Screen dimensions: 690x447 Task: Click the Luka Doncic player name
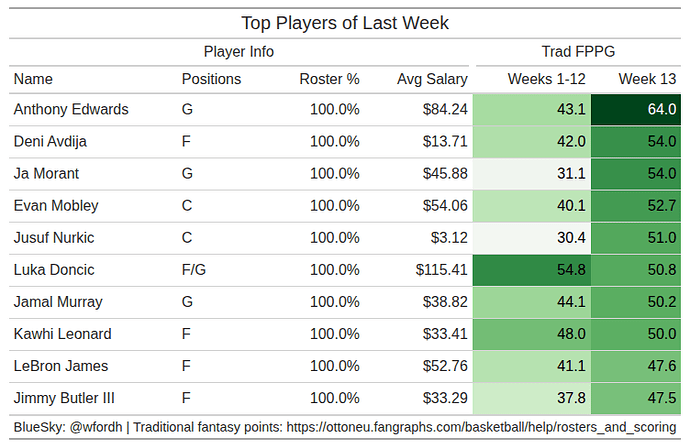[52, 270]
